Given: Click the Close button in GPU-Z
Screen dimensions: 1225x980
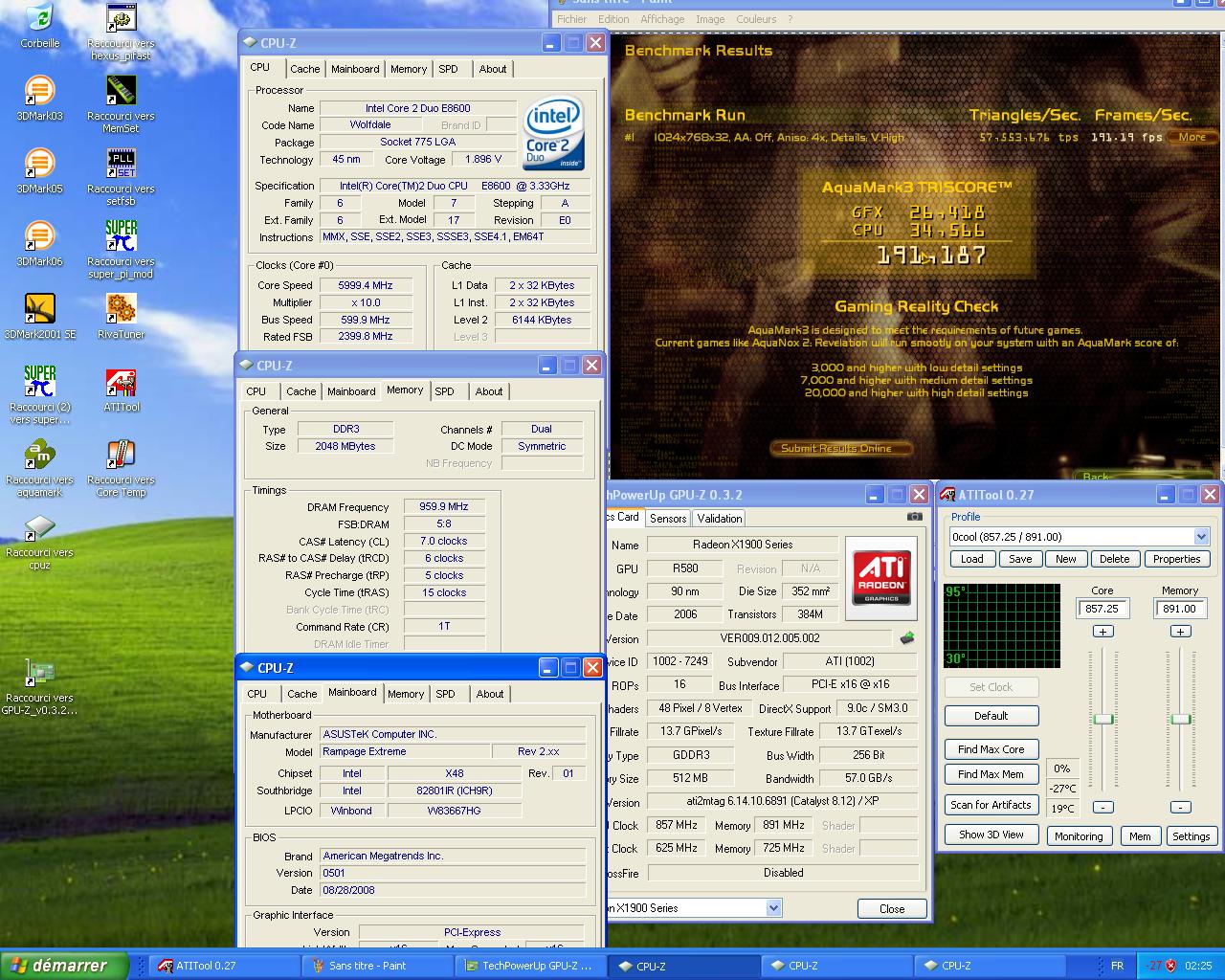Looking at the screenshot, I should point(892,909).
